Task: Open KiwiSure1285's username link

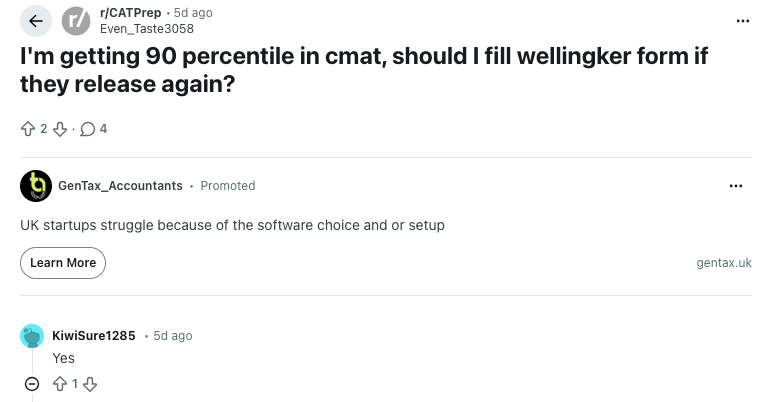Action: click(x=93, y=335)
